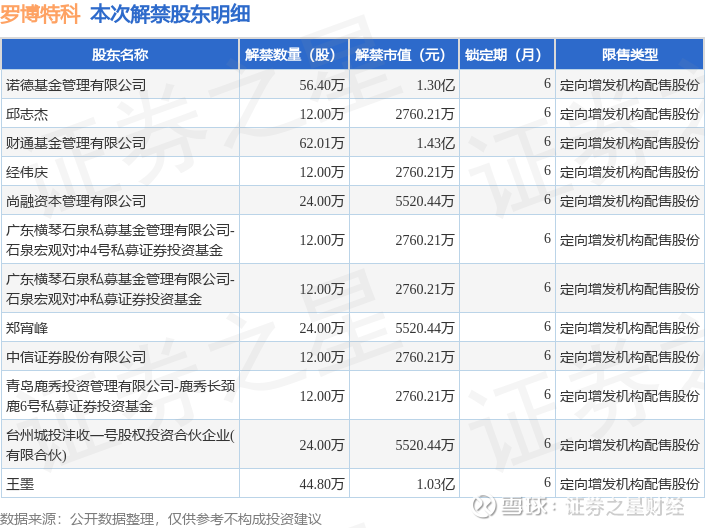705x528 pixels.
Task: Click 台州城投's 24.00万 quantity
Action: pyautogui.click(x=321, y=445)
